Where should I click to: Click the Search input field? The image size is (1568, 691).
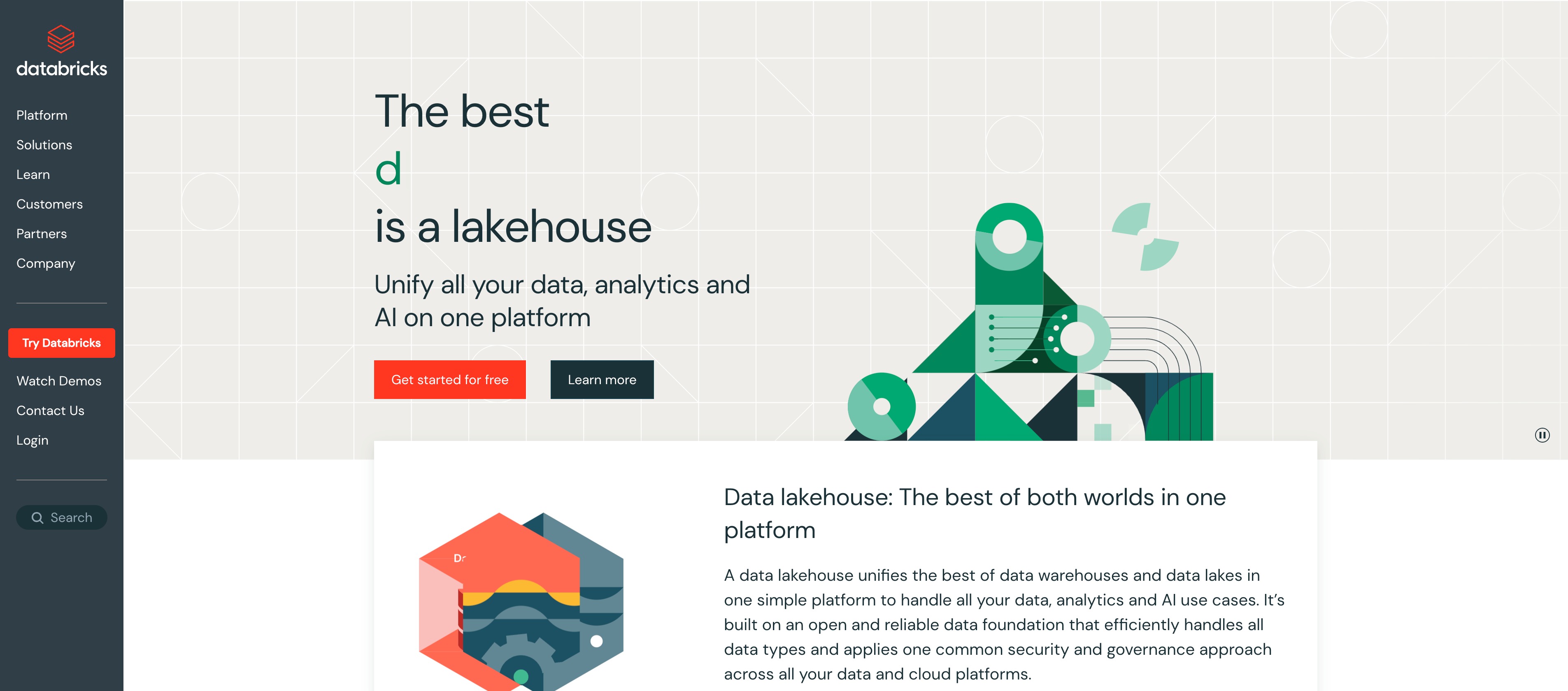coord(62,518)
